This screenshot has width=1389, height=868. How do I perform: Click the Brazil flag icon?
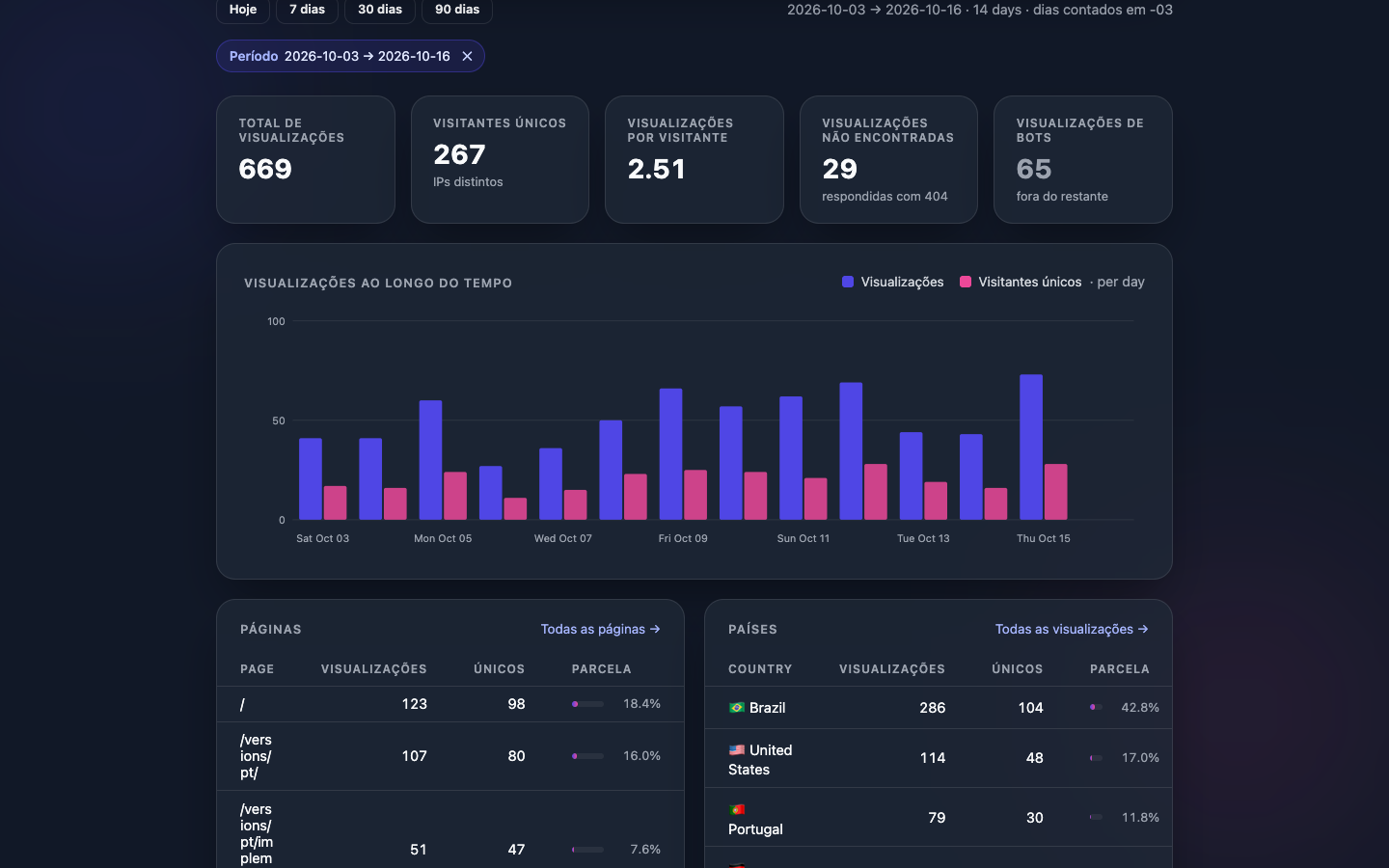point(737,707)
